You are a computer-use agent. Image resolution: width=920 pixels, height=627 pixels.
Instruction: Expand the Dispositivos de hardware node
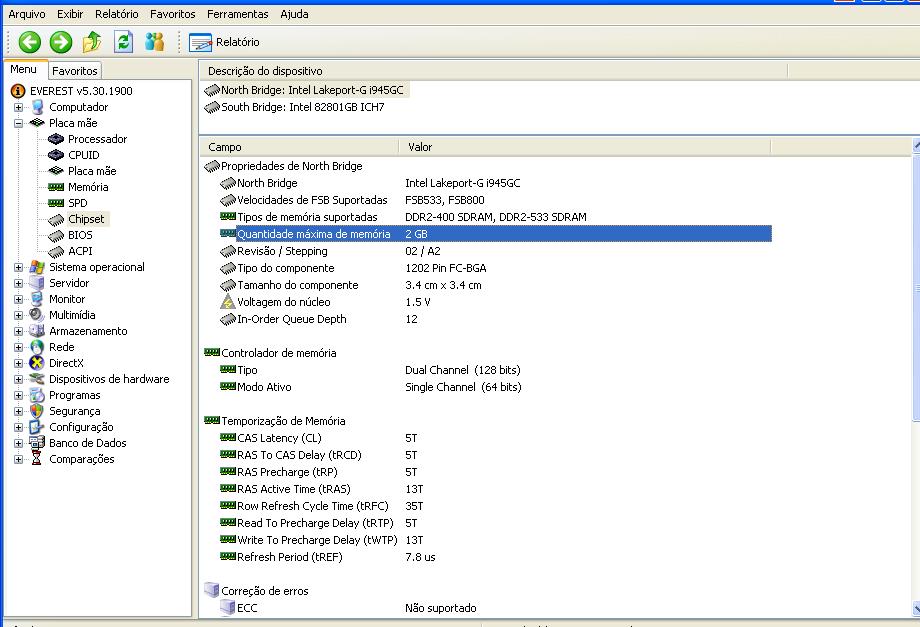pyautogui.click(x=17, y=379)
